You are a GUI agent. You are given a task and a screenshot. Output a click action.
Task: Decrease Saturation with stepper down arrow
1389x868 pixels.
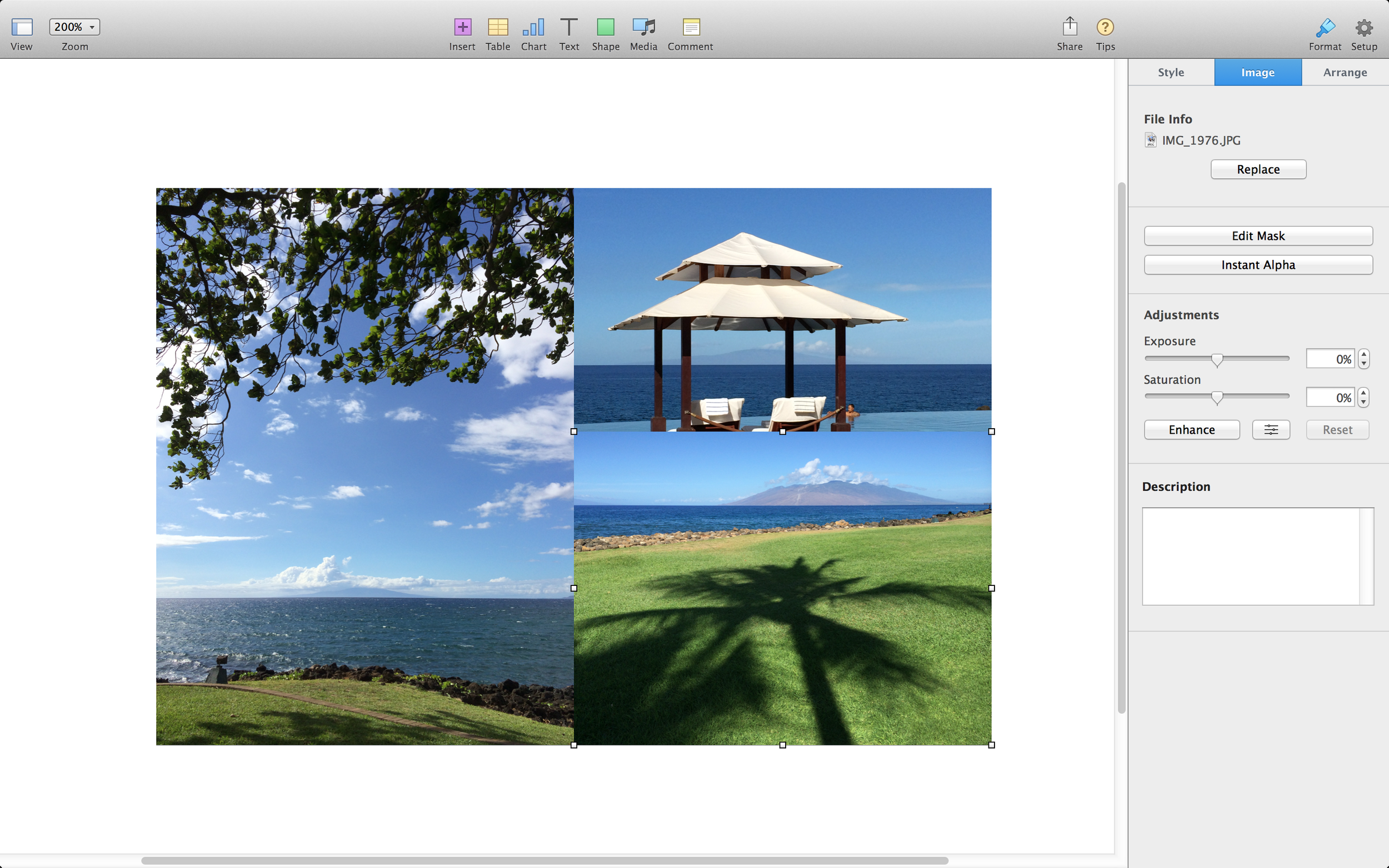1364,403
